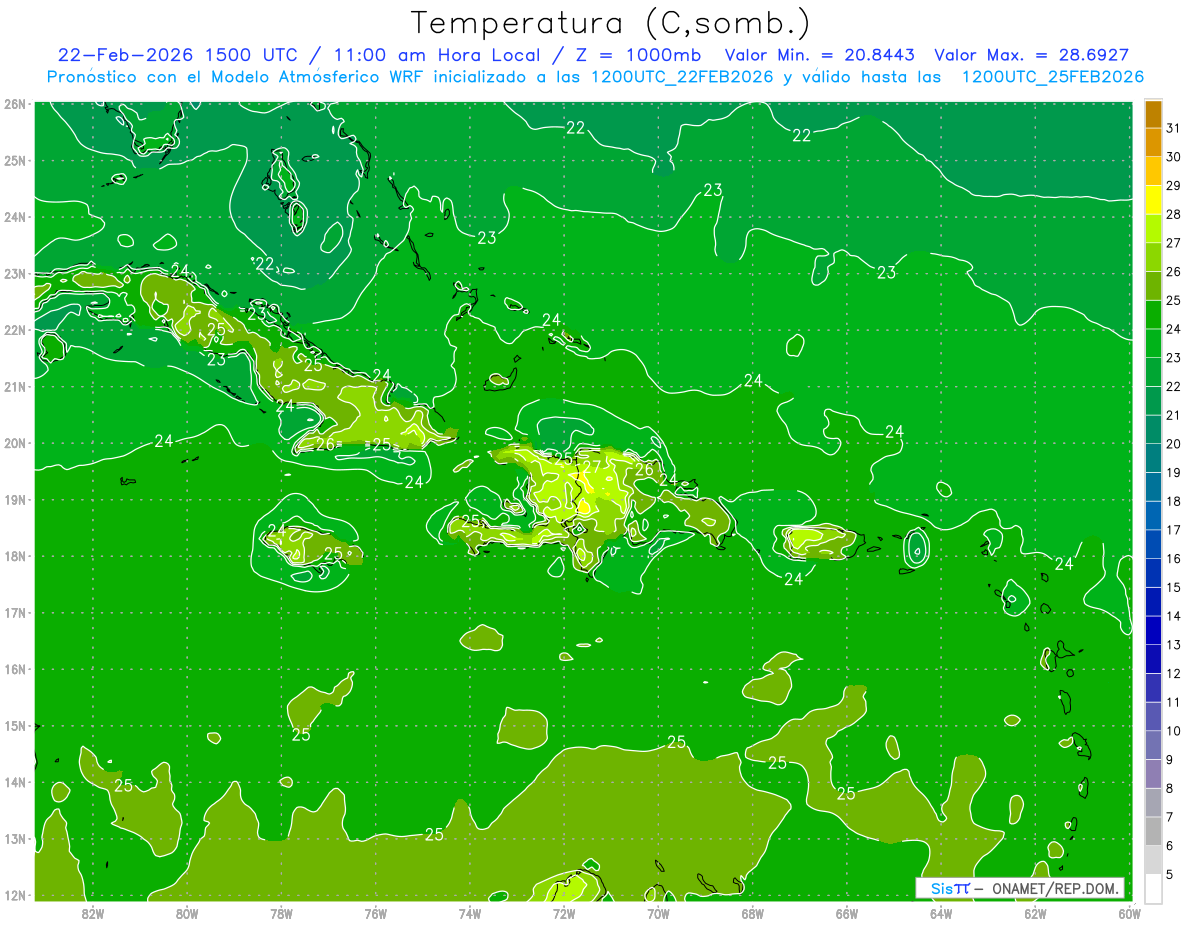
Task: Click the 23N latitude axis label
Action: coord(14,273)
